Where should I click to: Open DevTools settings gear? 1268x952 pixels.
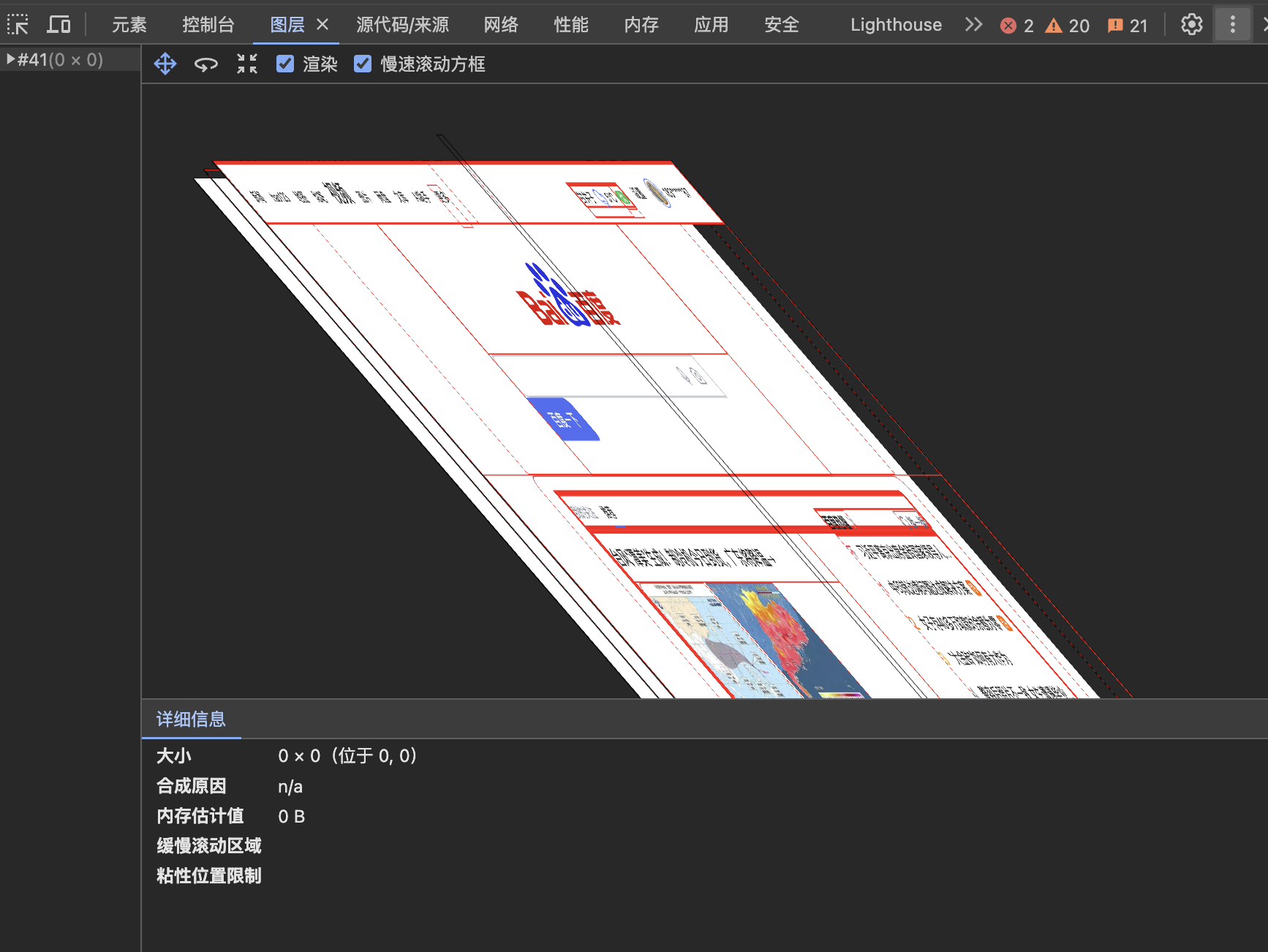click(x=1192, y=25)
